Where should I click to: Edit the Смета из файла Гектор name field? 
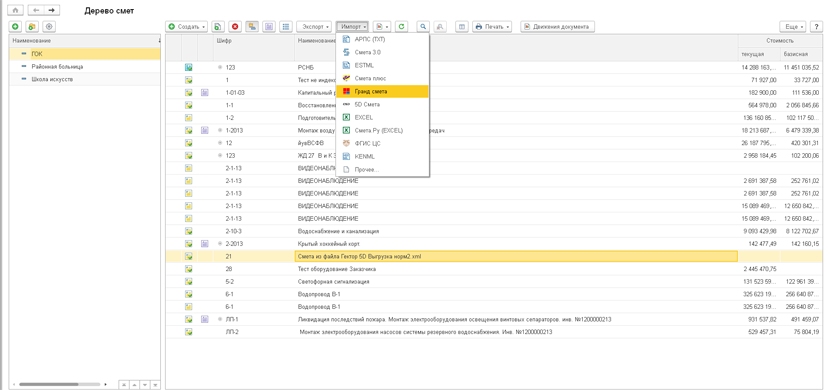(516, 256)
